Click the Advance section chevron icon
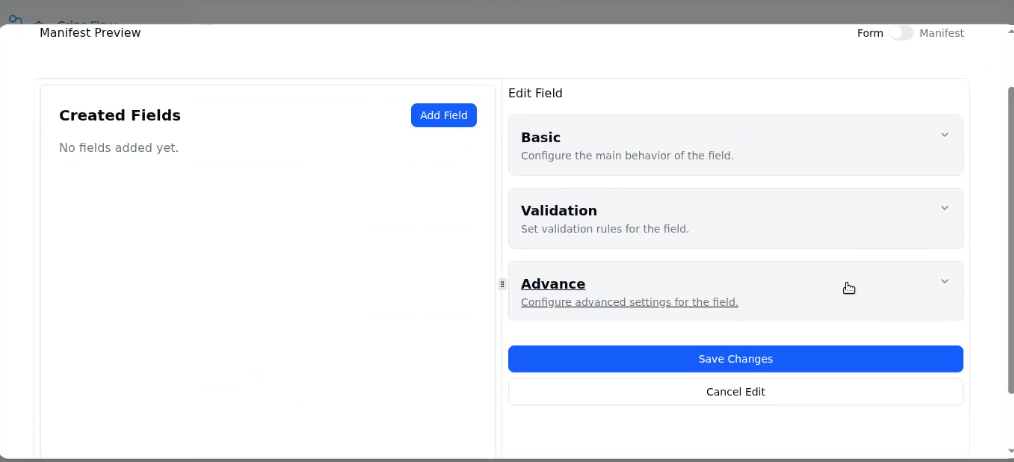This screenshot has height=462, width=1014. point(944,282)
